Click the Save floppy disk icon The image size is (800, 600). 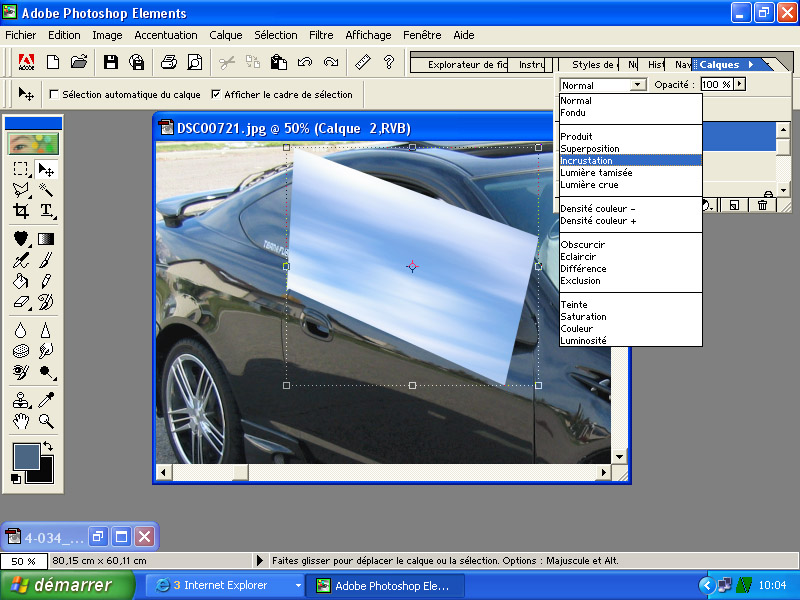(x=111, y=62)
